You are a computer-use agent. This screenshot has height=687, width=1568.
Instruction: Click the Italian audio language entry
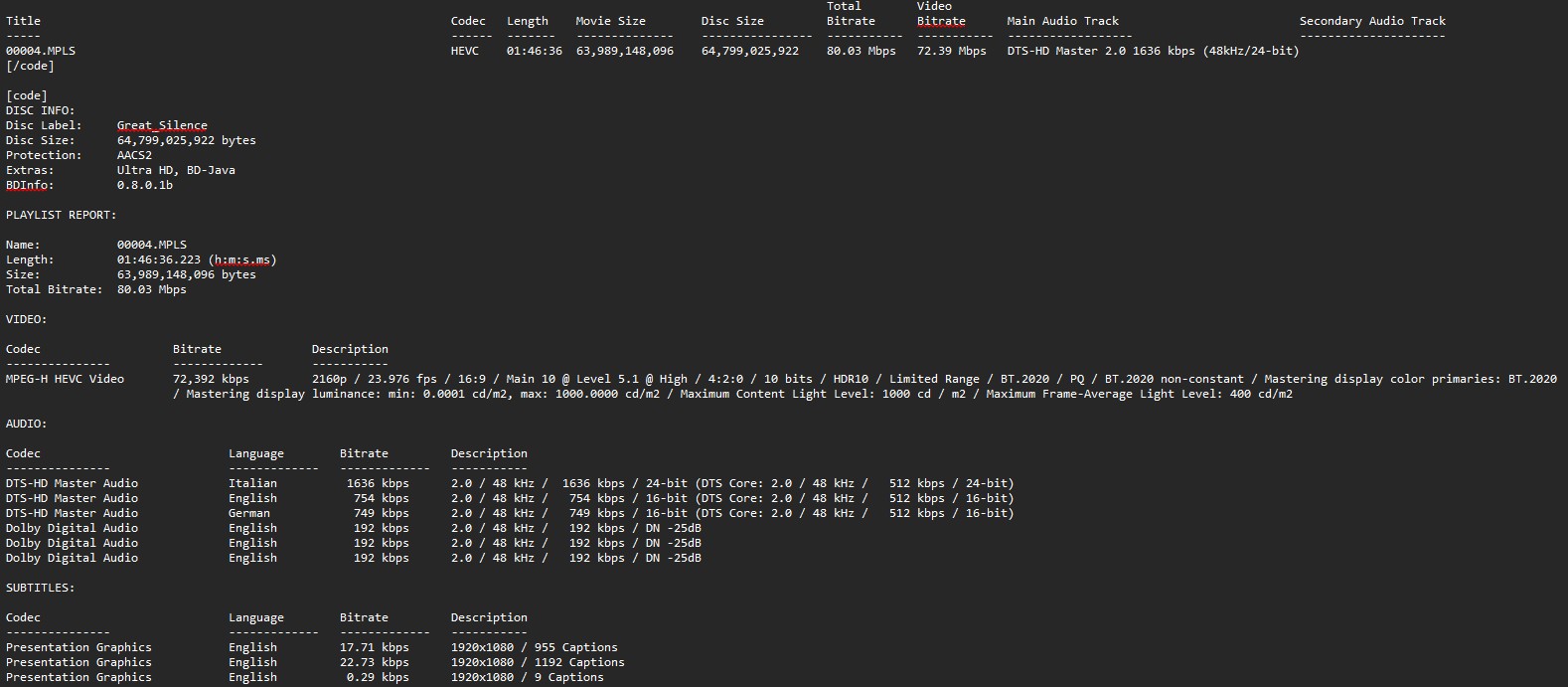click(252, 483)
